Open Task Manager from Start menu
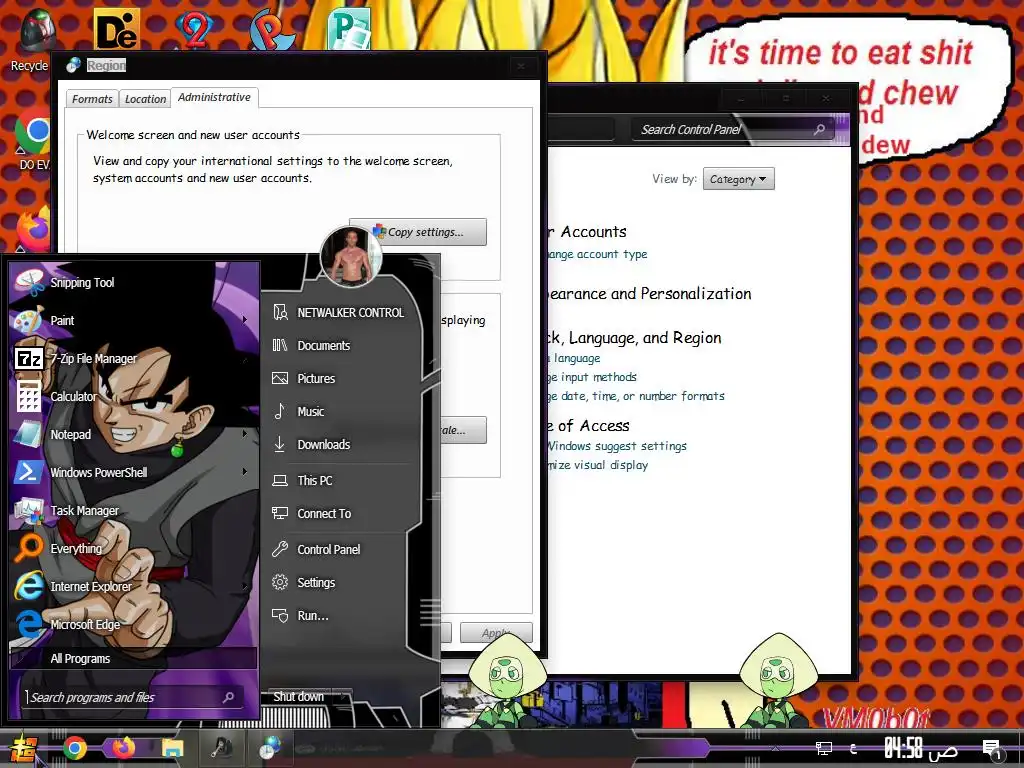 [134, 510]
